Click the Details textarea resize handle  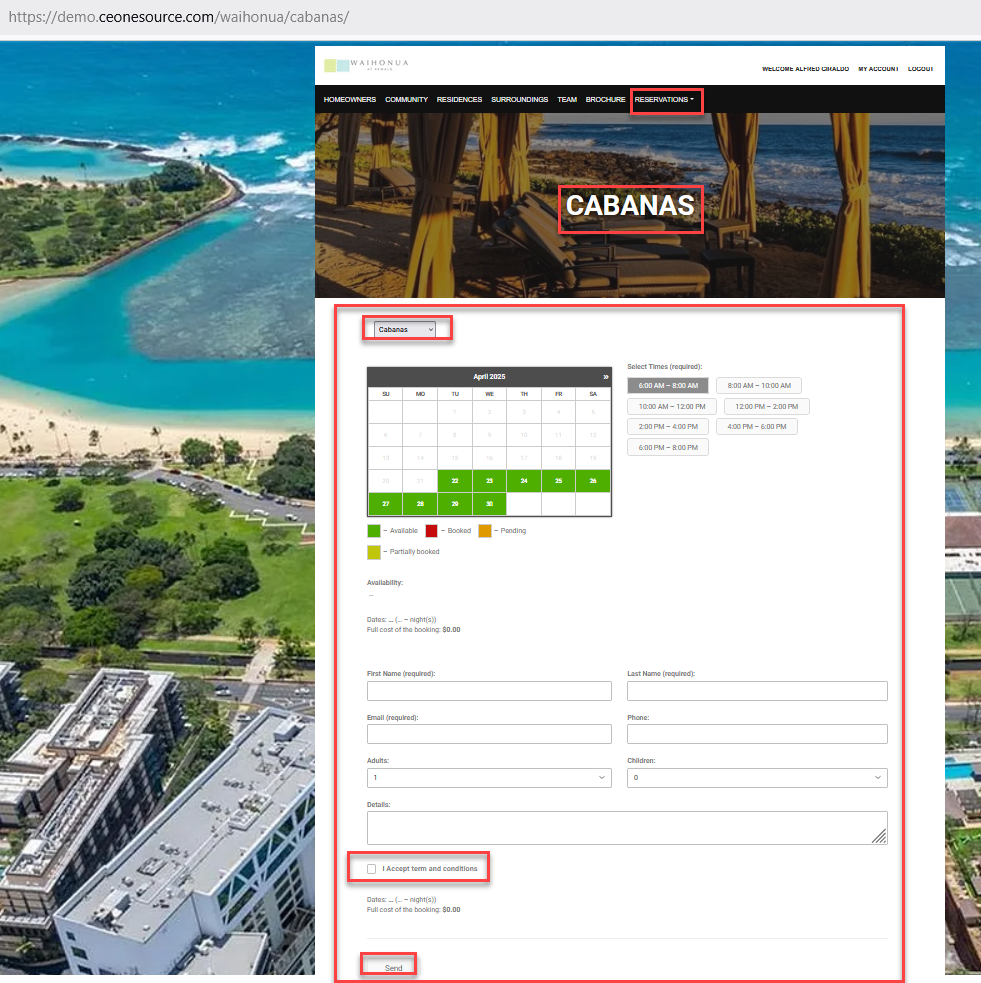pyautogui.click(x=879, y=837)
